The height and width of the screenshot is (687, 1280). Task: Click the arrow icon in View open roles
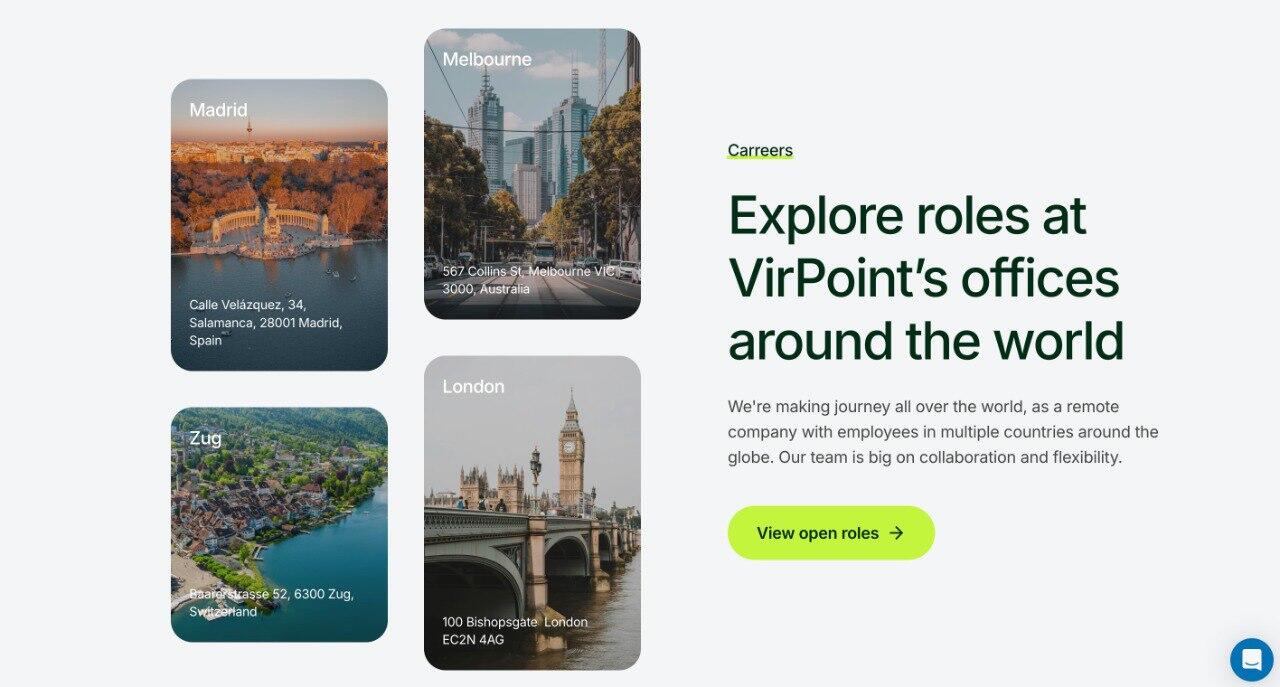click(x=896, y=533)
